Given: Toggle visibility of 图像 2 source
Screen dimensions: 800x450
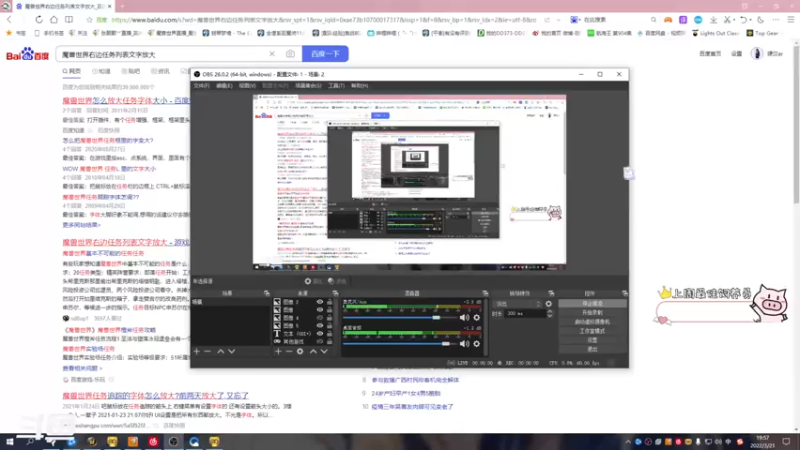Looking at the screenshot, I should pos(320,302).
